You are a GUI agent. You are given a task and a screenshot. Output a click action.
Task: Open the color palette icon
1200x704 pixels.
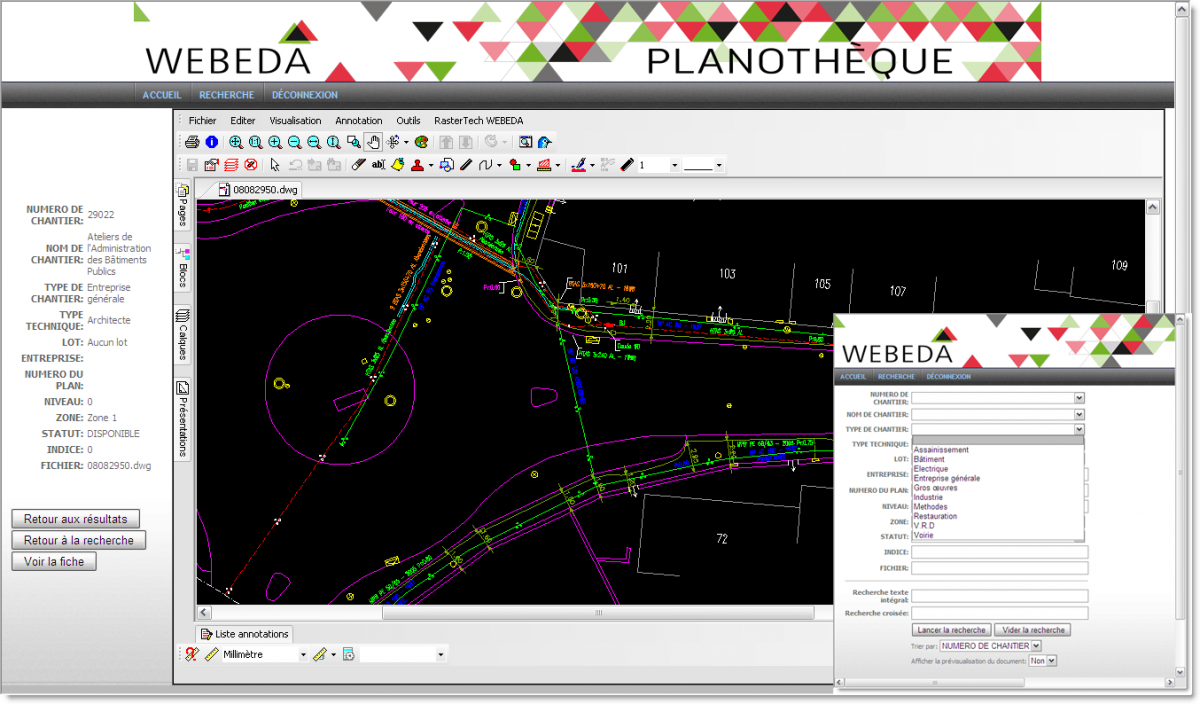click(x=421, y=142)
